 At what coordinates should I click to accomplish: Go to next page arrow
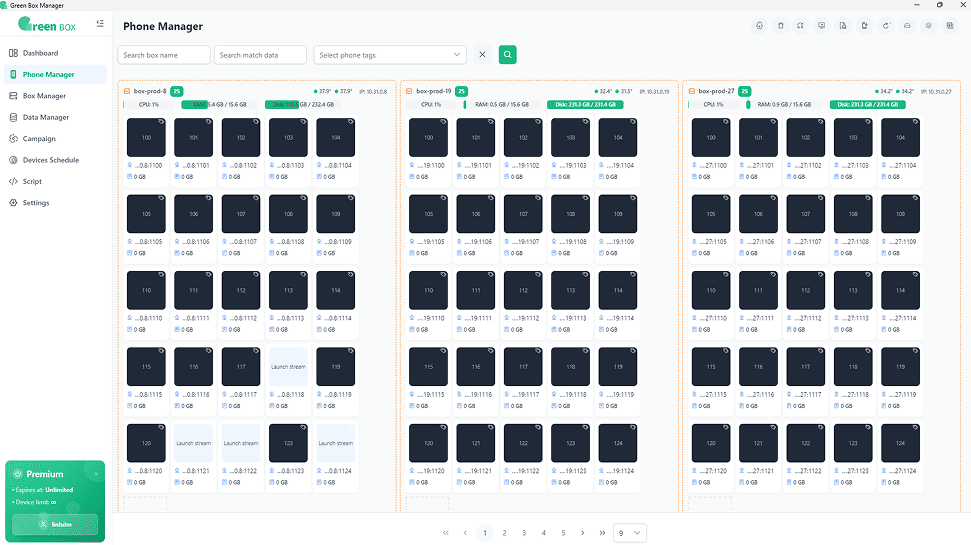pyautogui.click(x=583, y=533)
